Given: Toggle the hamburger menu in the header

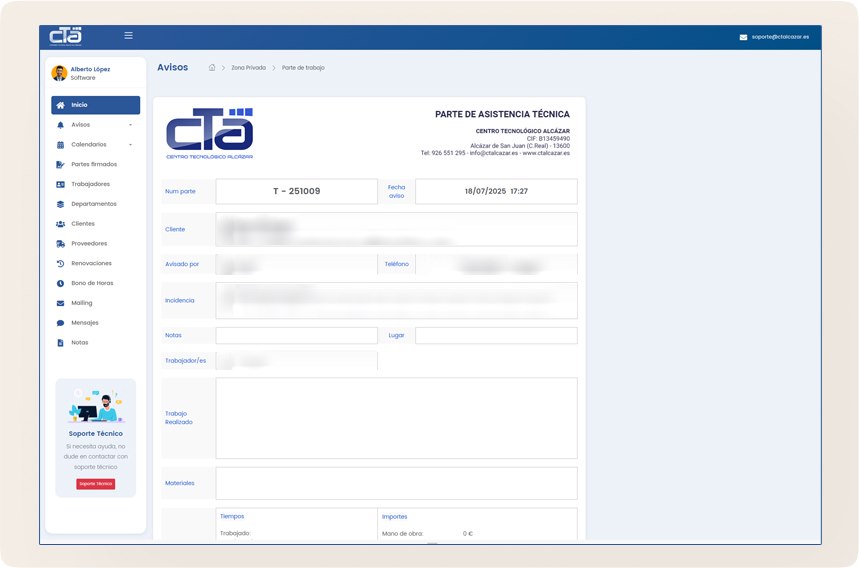Looking at the screenshot, I should (x=128, y=36).
